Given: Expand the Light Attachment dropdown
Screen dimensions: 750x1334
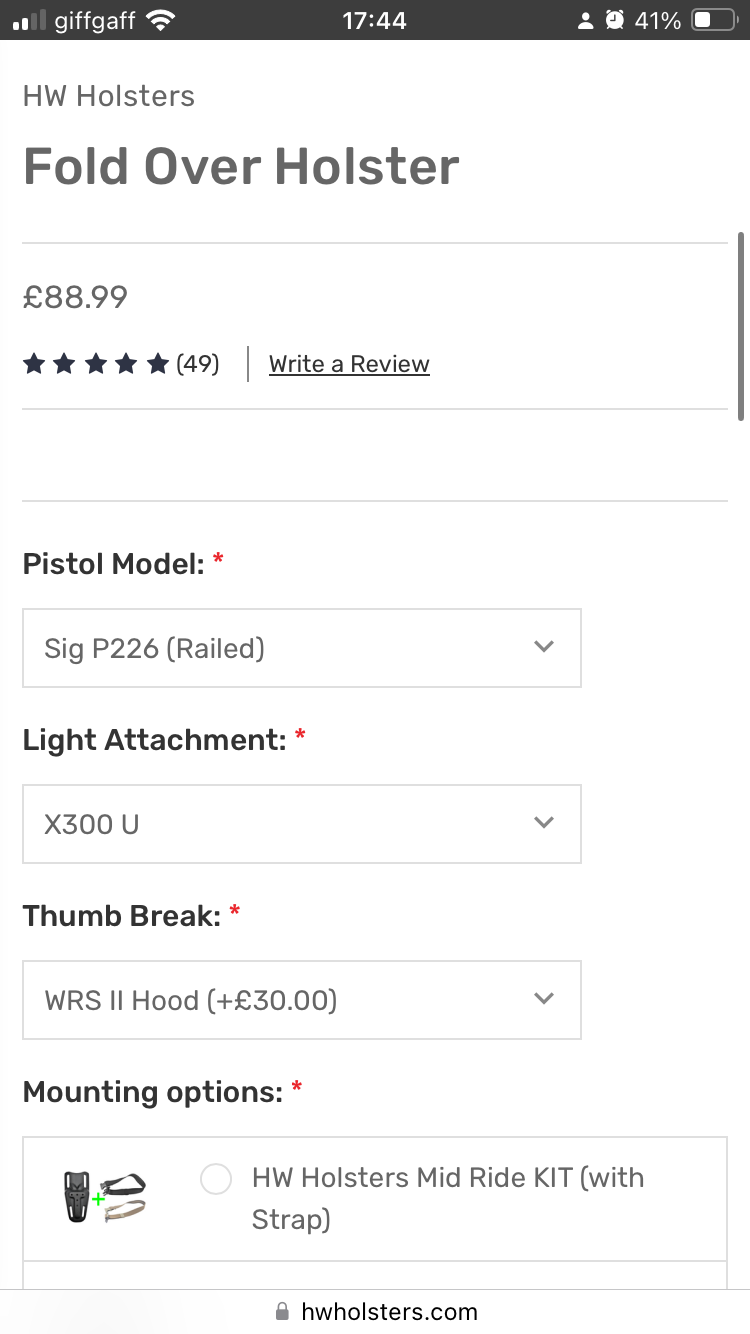Looking at the screenshot, I should pyautogui.click(x=301, y=824).
